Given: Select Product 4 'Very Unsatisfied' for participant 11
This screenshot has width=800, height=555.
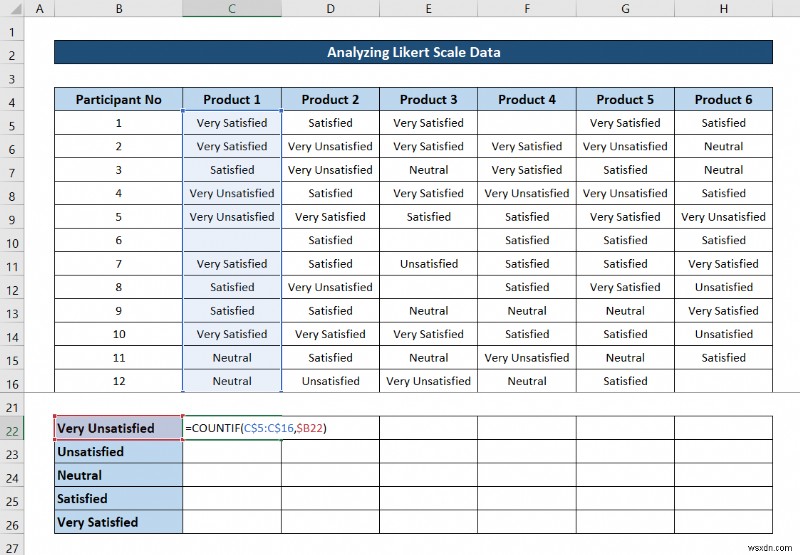Looking at the screenshot, I should pos(527,358).
